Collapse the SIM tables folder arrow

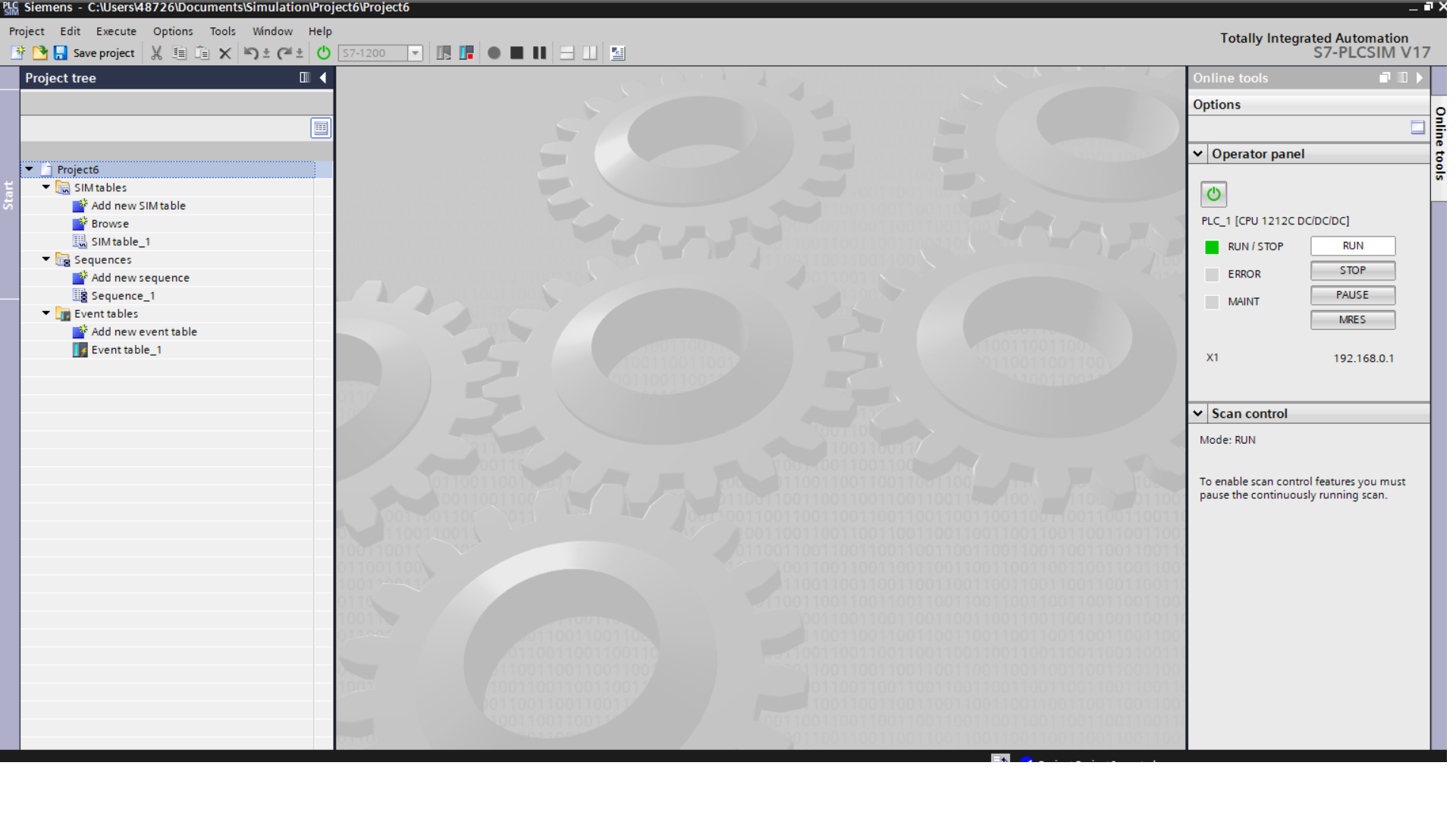pos(46,187)
